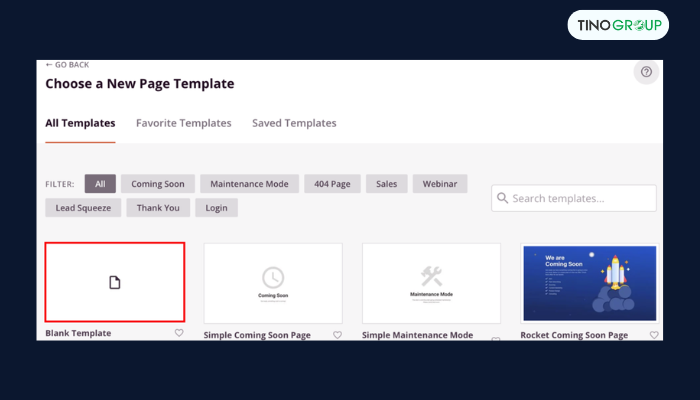Filter templates by Coming Soon
This screenshot has height=400, width=700.
[157, 184]
